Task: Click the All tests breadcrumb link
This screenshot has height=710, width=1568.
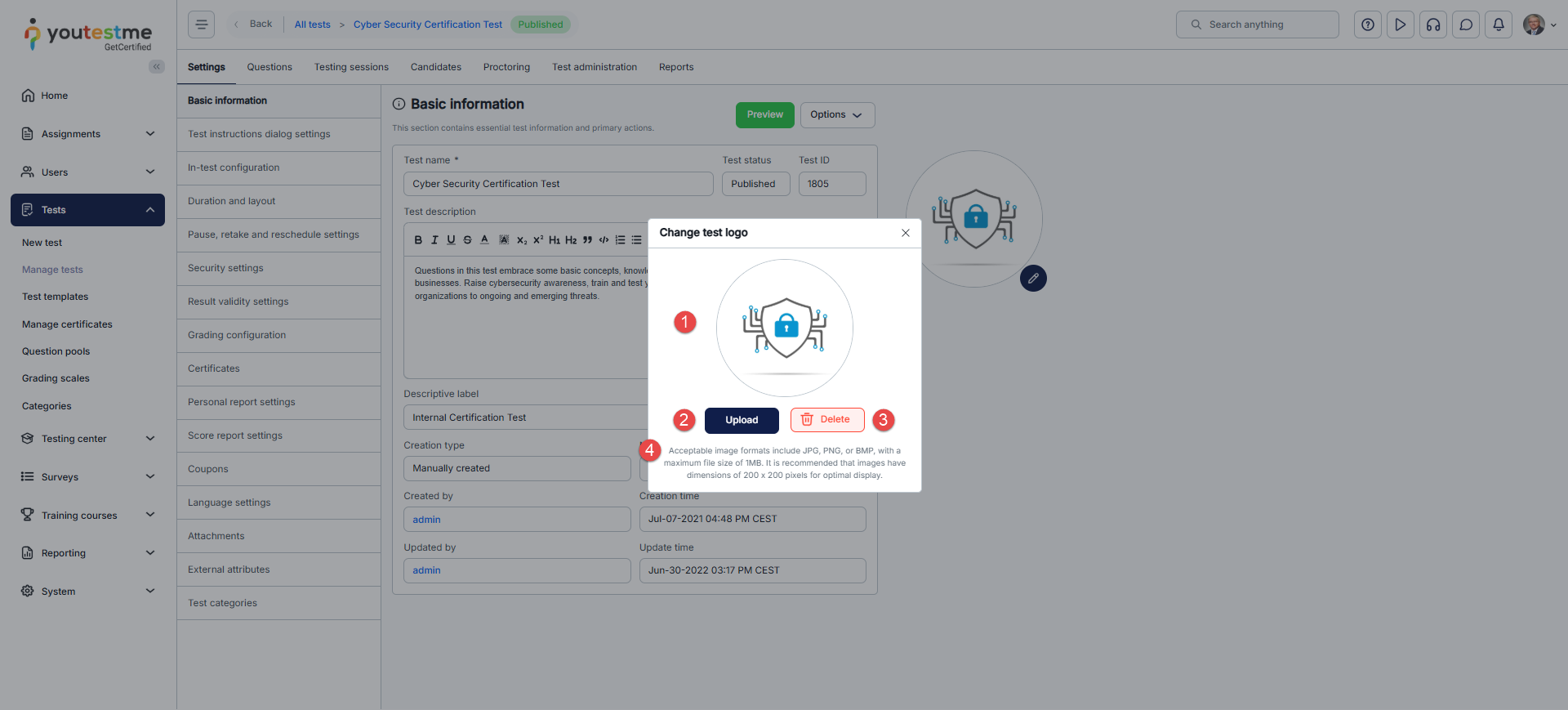Action: pos(312,25)
